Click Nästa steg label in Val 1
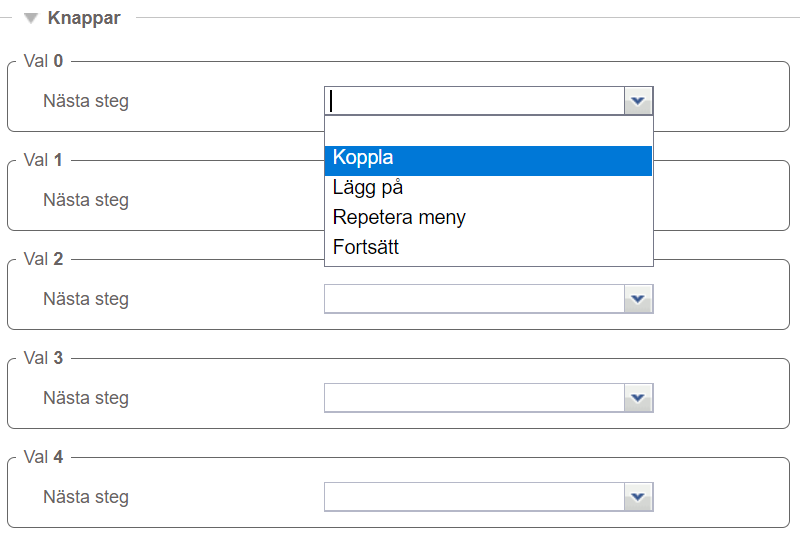 coord(86,200)
